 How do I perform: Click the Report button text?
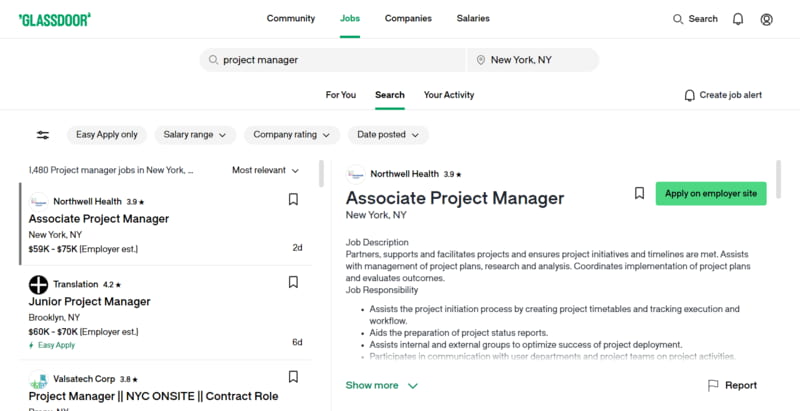tap(741, 386)
